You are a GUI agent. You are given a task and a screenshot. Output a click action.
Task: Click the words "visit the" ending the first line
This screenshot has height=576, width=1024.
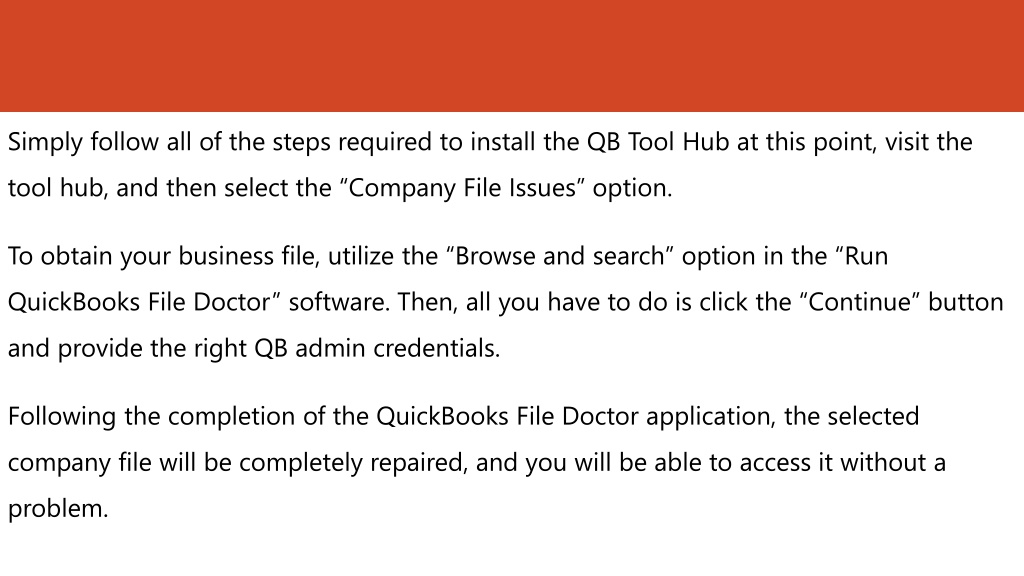[929, 142]
